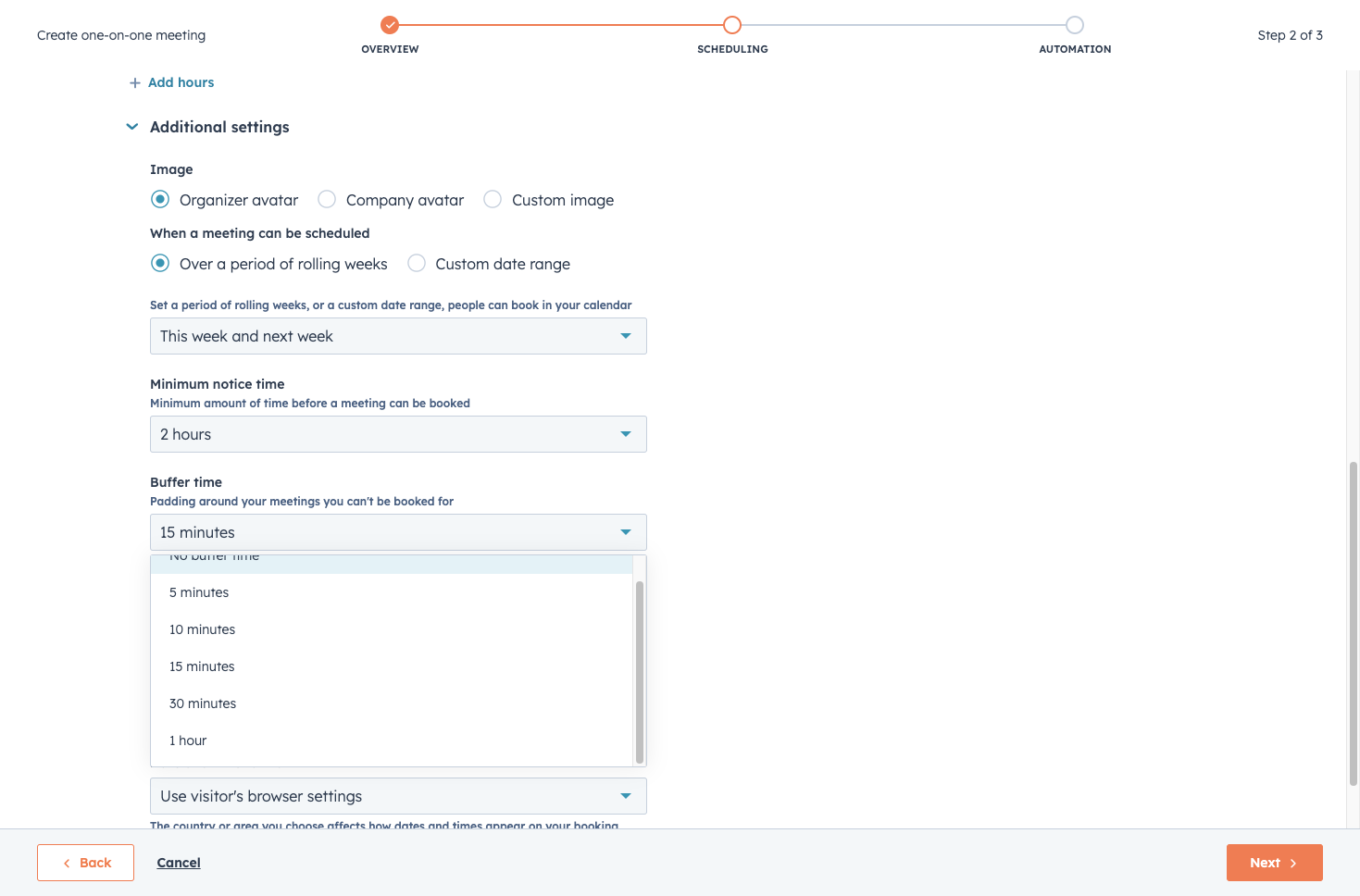Click the AUTOMATION step label

(1075, 49)
